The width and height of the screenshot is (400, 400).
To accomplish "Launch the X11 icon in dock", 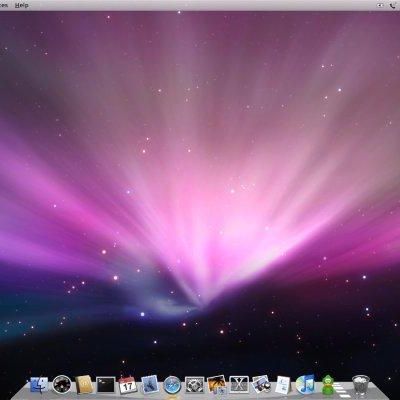I will pos(239,385).
